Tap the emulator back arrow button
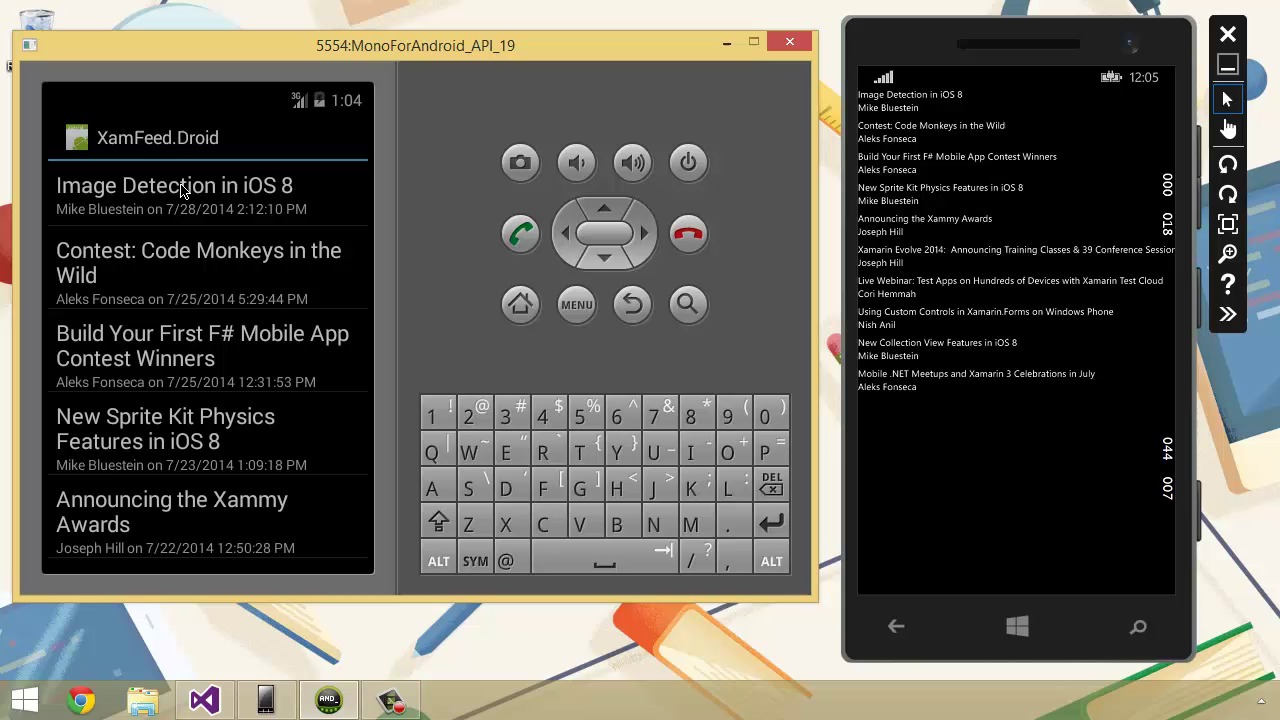This screenshot has height=720, width=1280. point(632,304)
